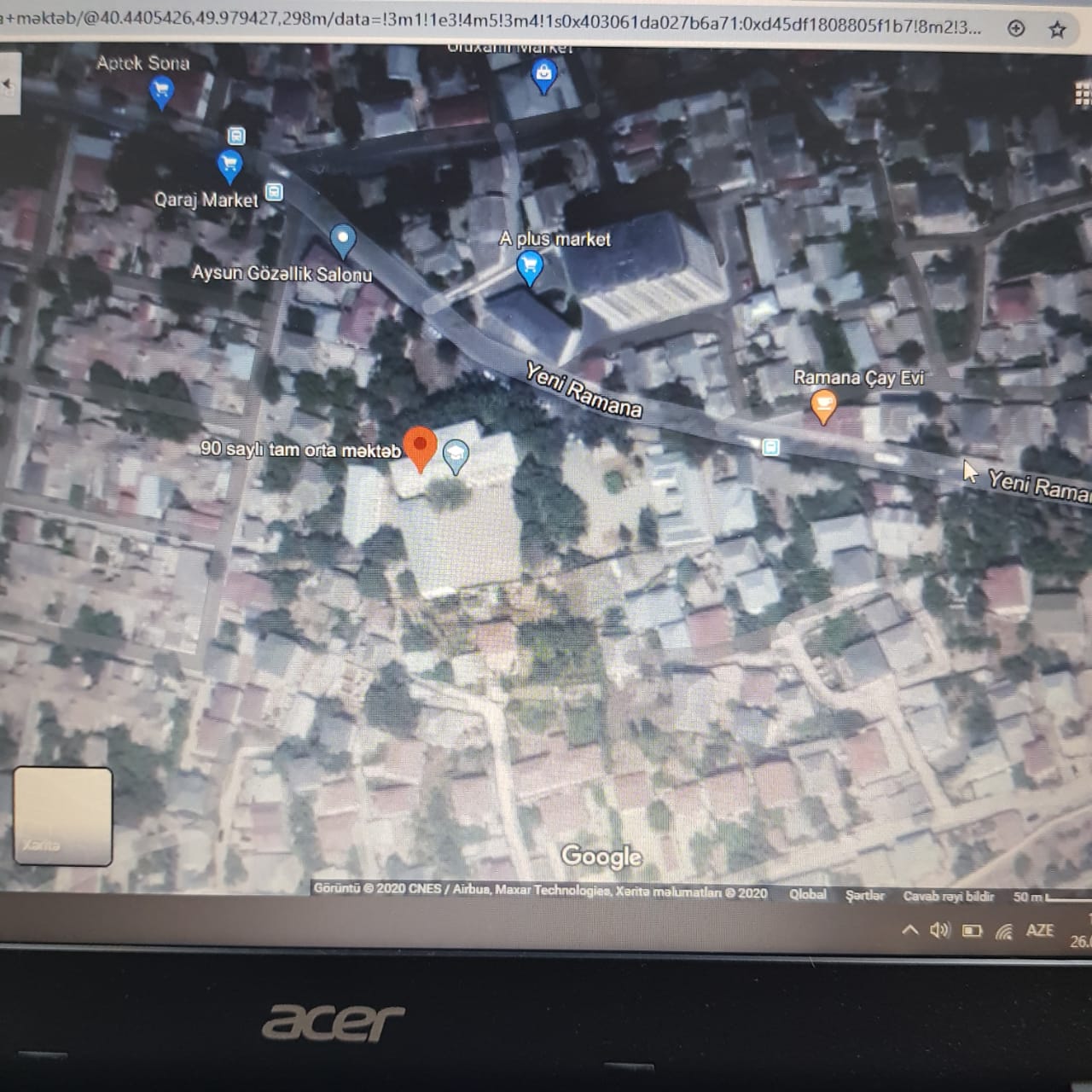Image resolution: width=1092 pixels, height=1092 pixels.
Task: Open the Google apps grid
Action: point(1083,94)
